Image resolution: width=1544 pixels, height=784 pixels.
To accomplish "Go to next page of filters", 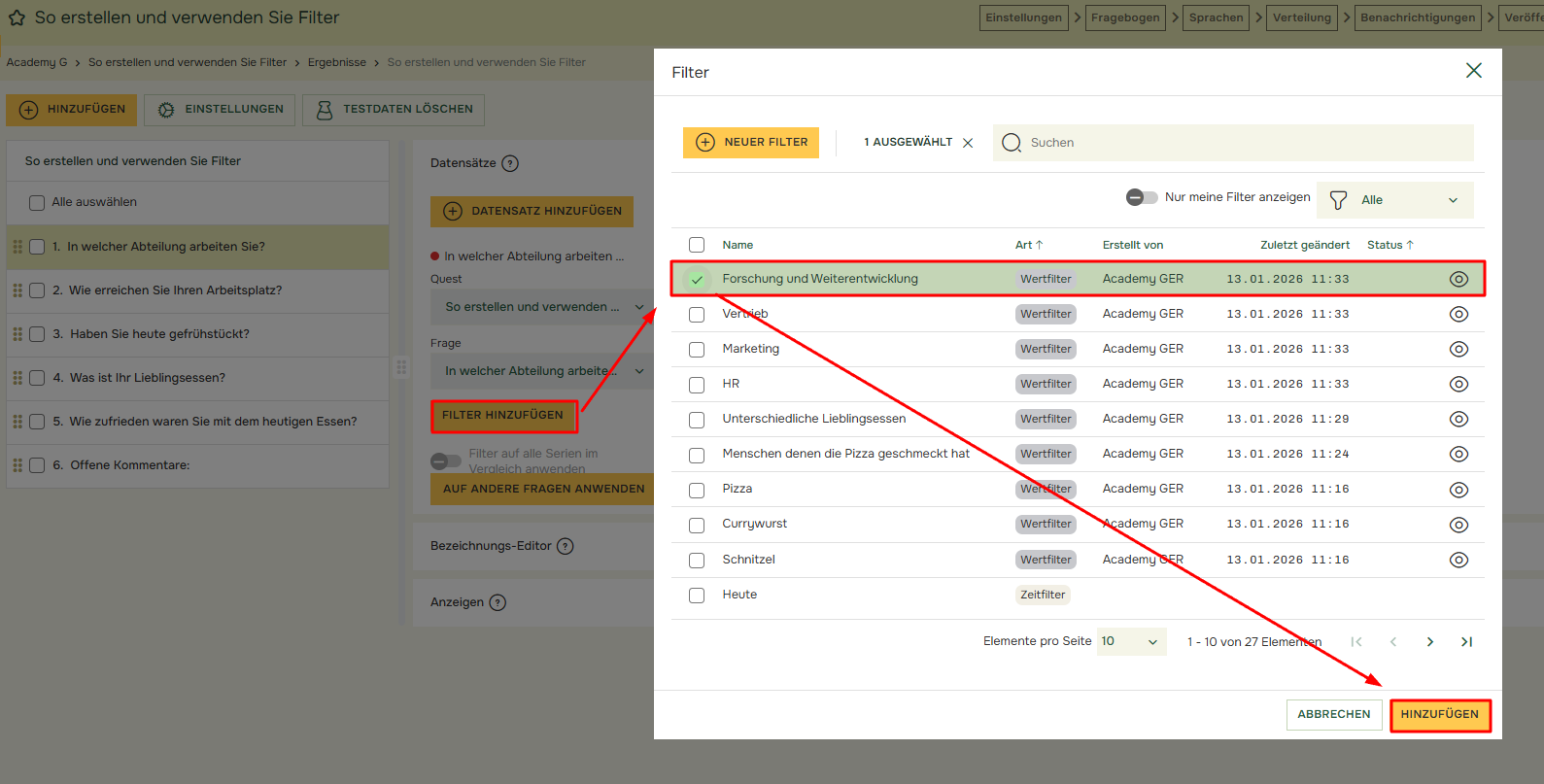I will click(1429, 642).
